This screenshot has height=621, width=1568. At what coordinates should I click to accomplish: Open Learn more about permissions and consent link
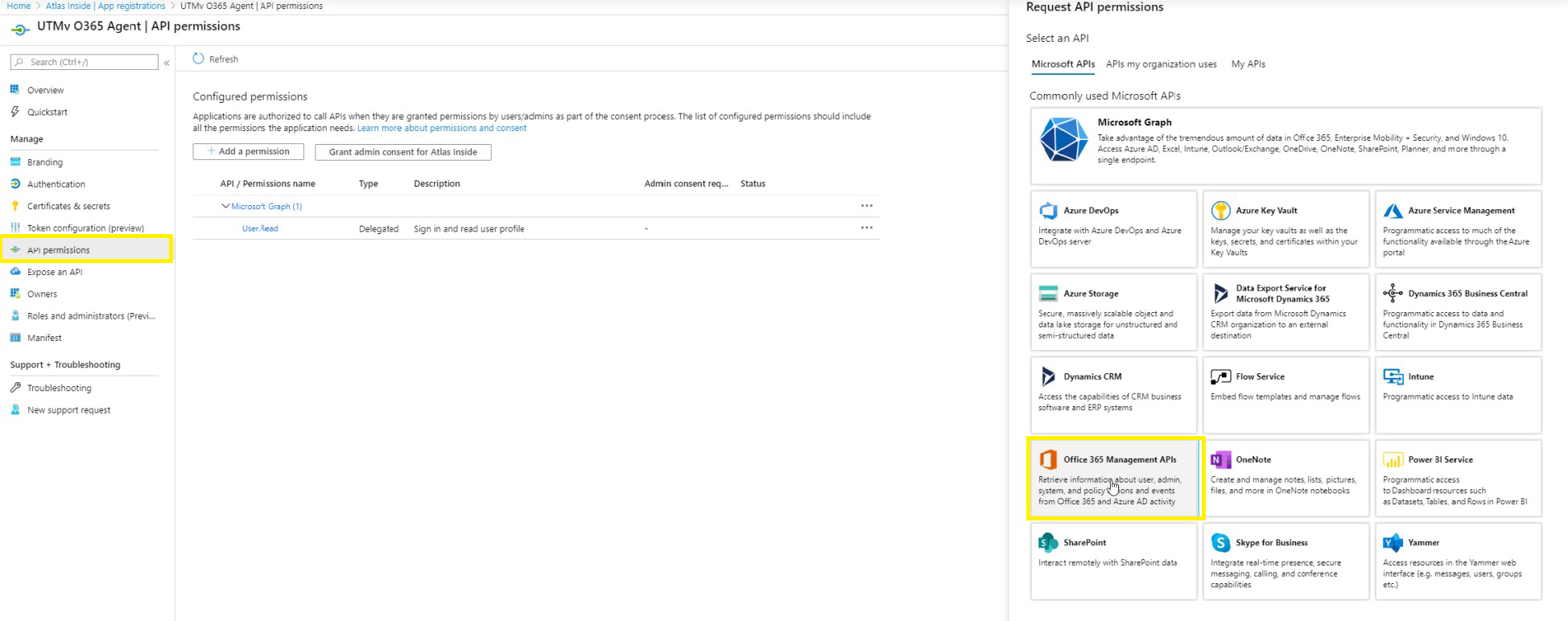pyautogui.click(x=442, y=128)
